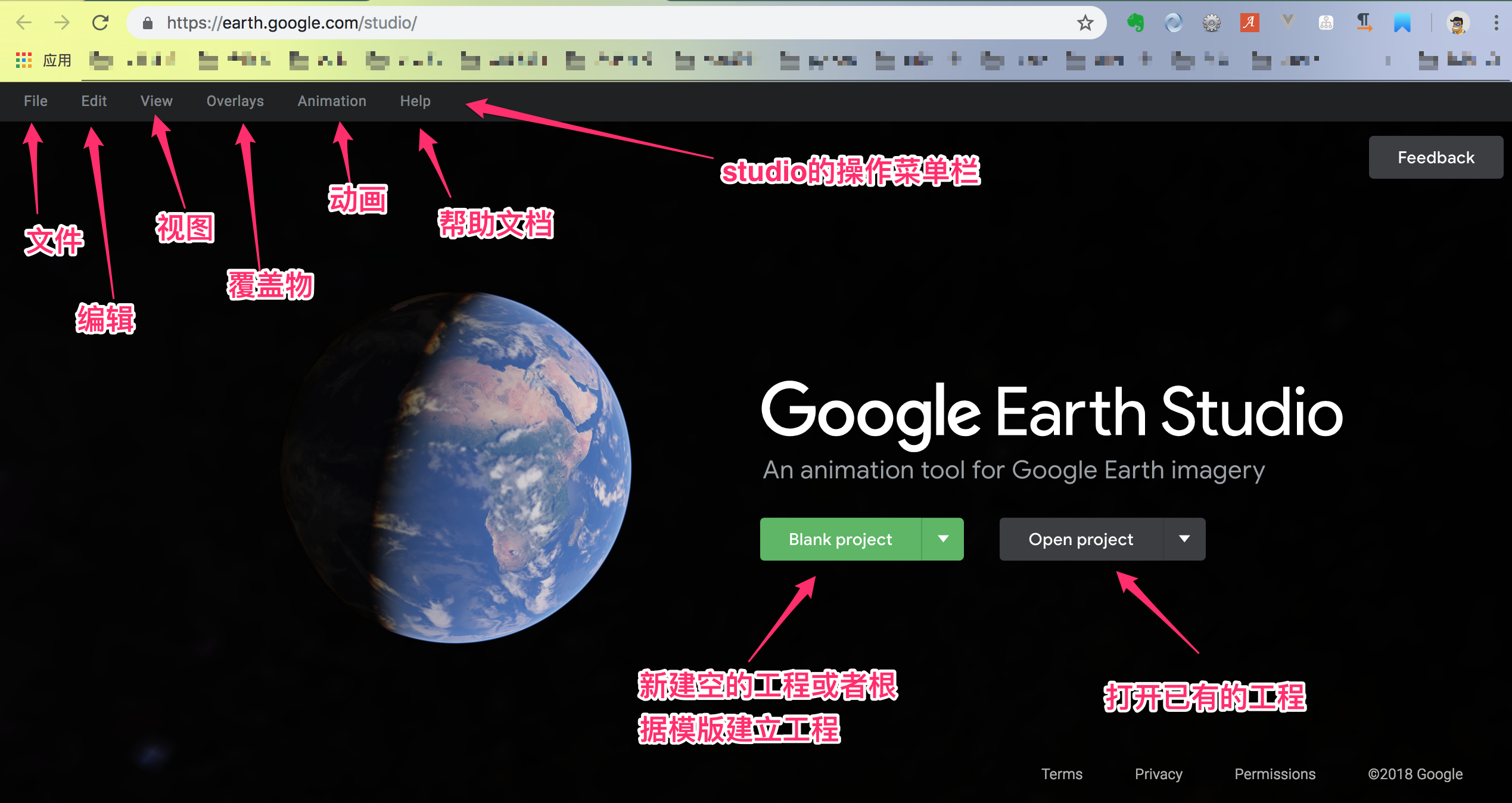Viewport: 1512px width, 803px height.
Task: Open the Chrome profile avatar
Action: (x=1459, y=23)
